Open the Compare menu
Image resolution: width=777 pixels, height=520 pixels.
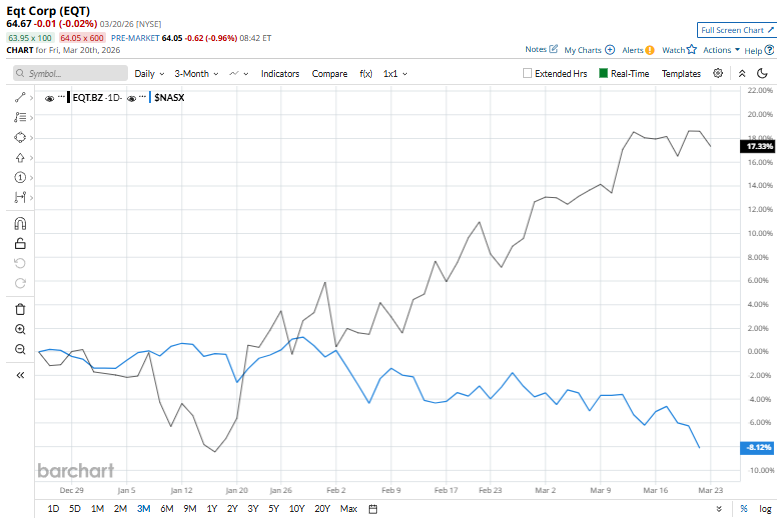pyautogui.click(x=330, y=73)
